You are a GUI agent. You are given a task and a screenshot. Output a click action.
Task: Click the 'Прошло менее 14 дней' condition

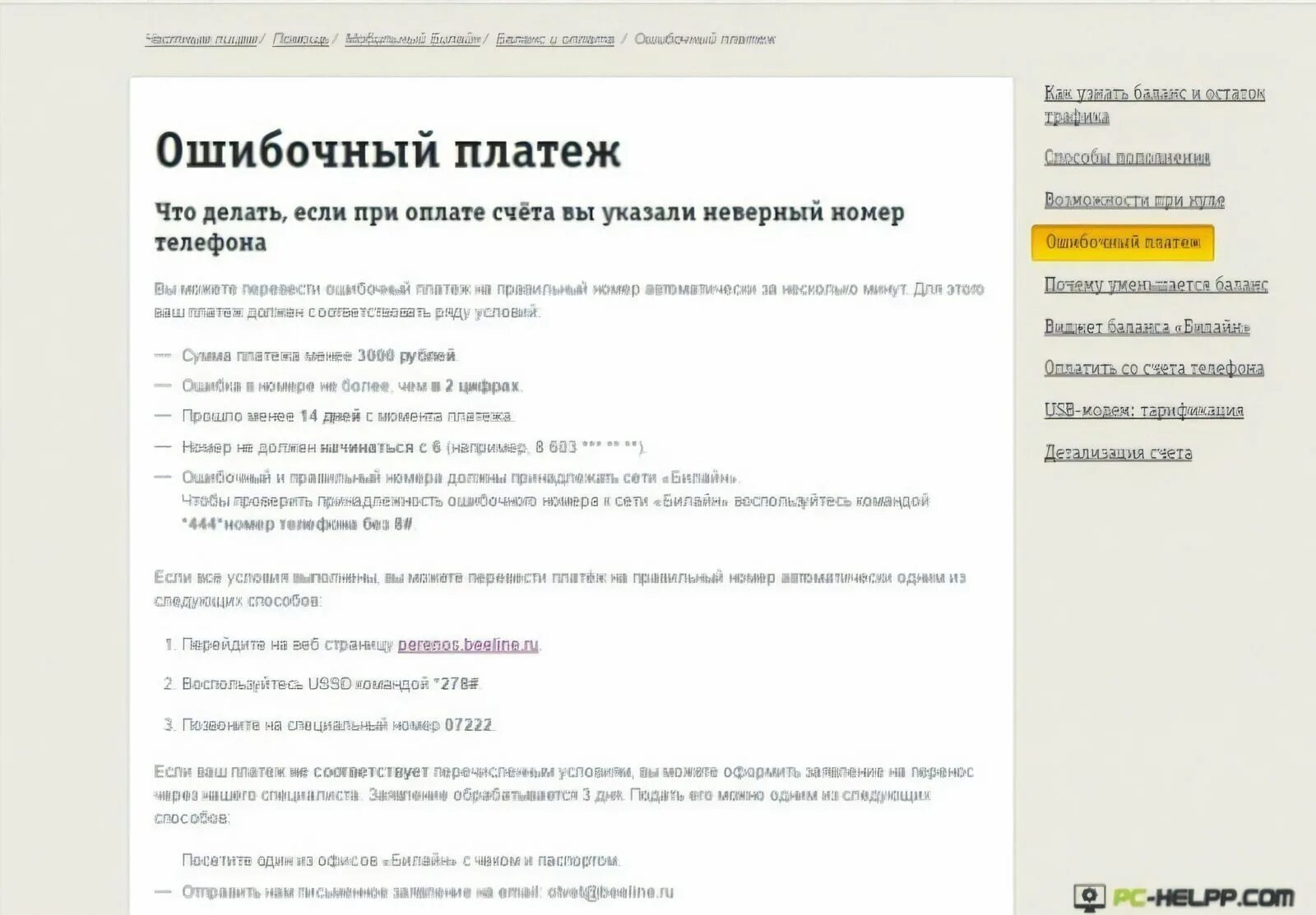click(348, 416)
